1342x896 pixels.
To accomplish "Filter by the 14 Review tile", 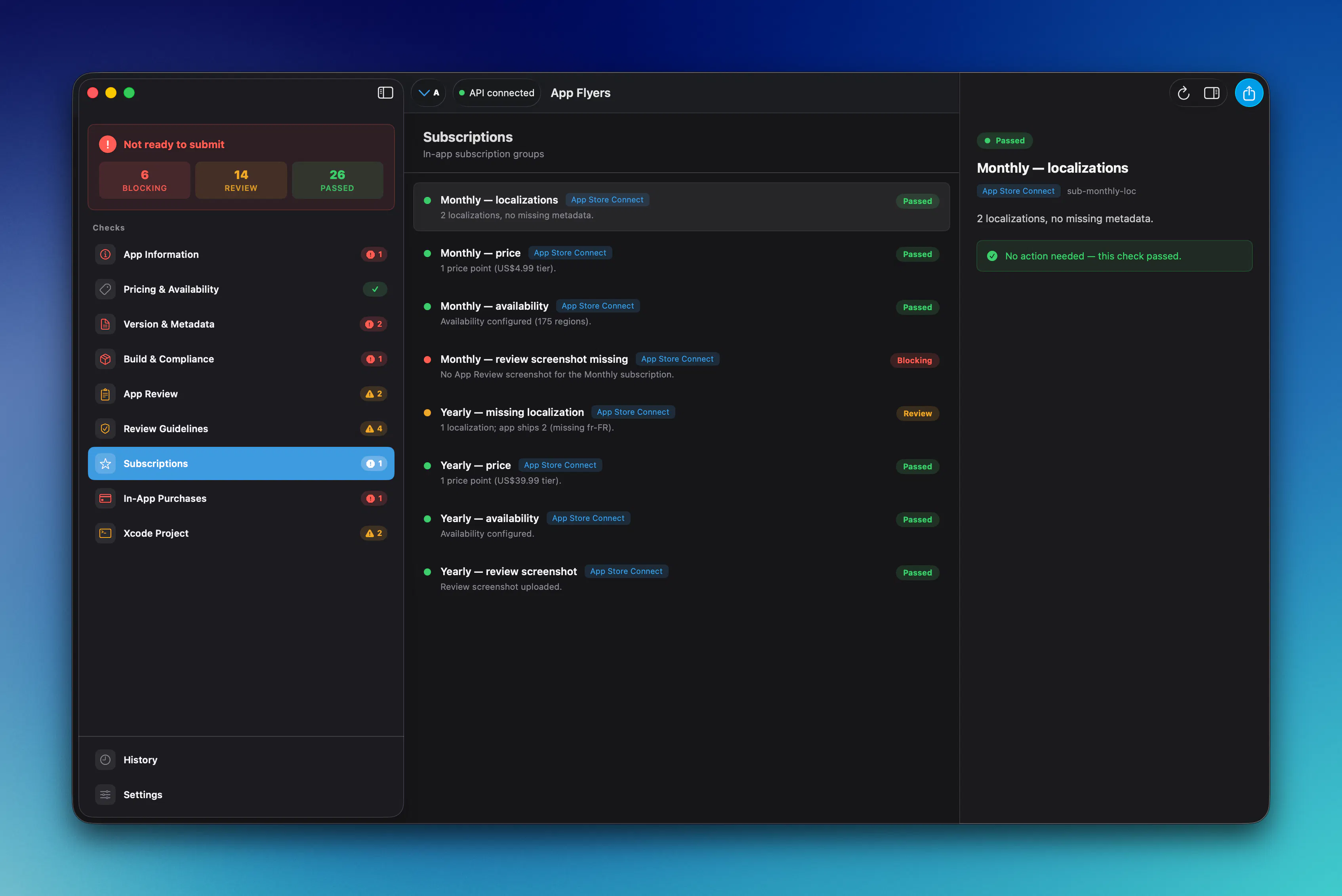I will click(241, 180).
